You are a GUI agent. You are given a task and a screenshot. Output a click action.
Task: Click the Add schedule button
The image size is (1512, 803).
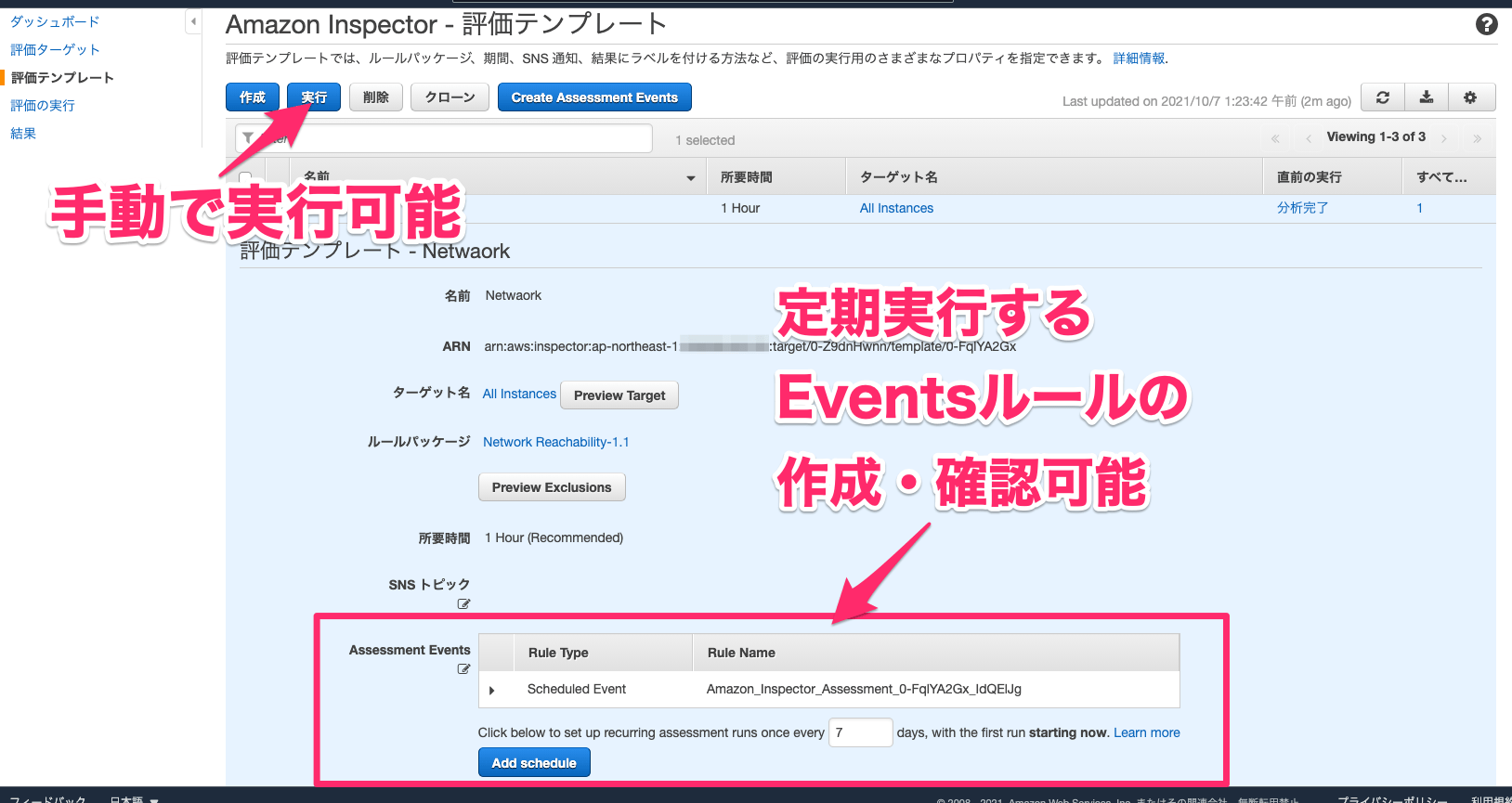tap(534, 763)
